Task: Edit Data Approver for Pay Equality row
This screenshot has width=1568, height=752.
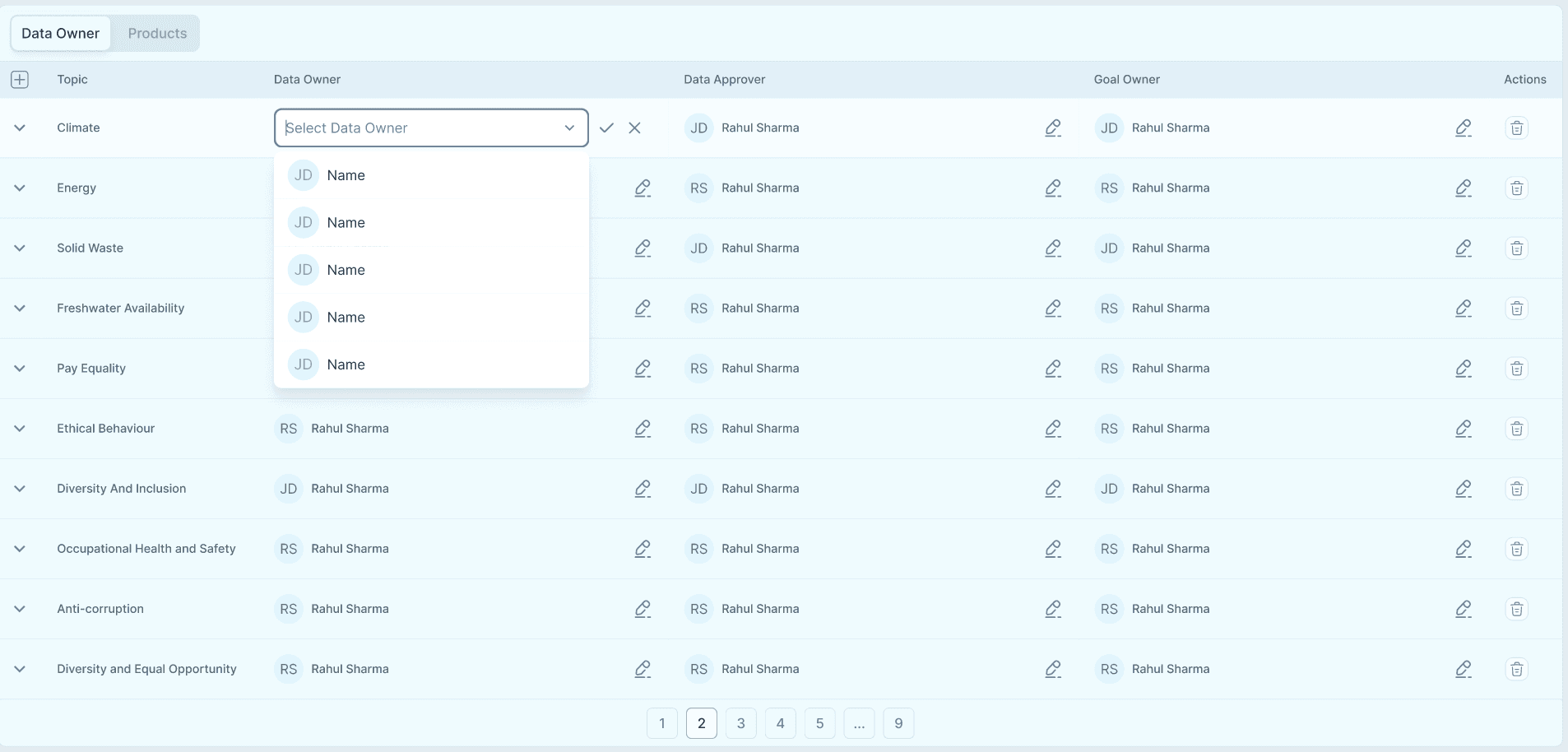Action: pyautogui.click(x=1053, y=368)
